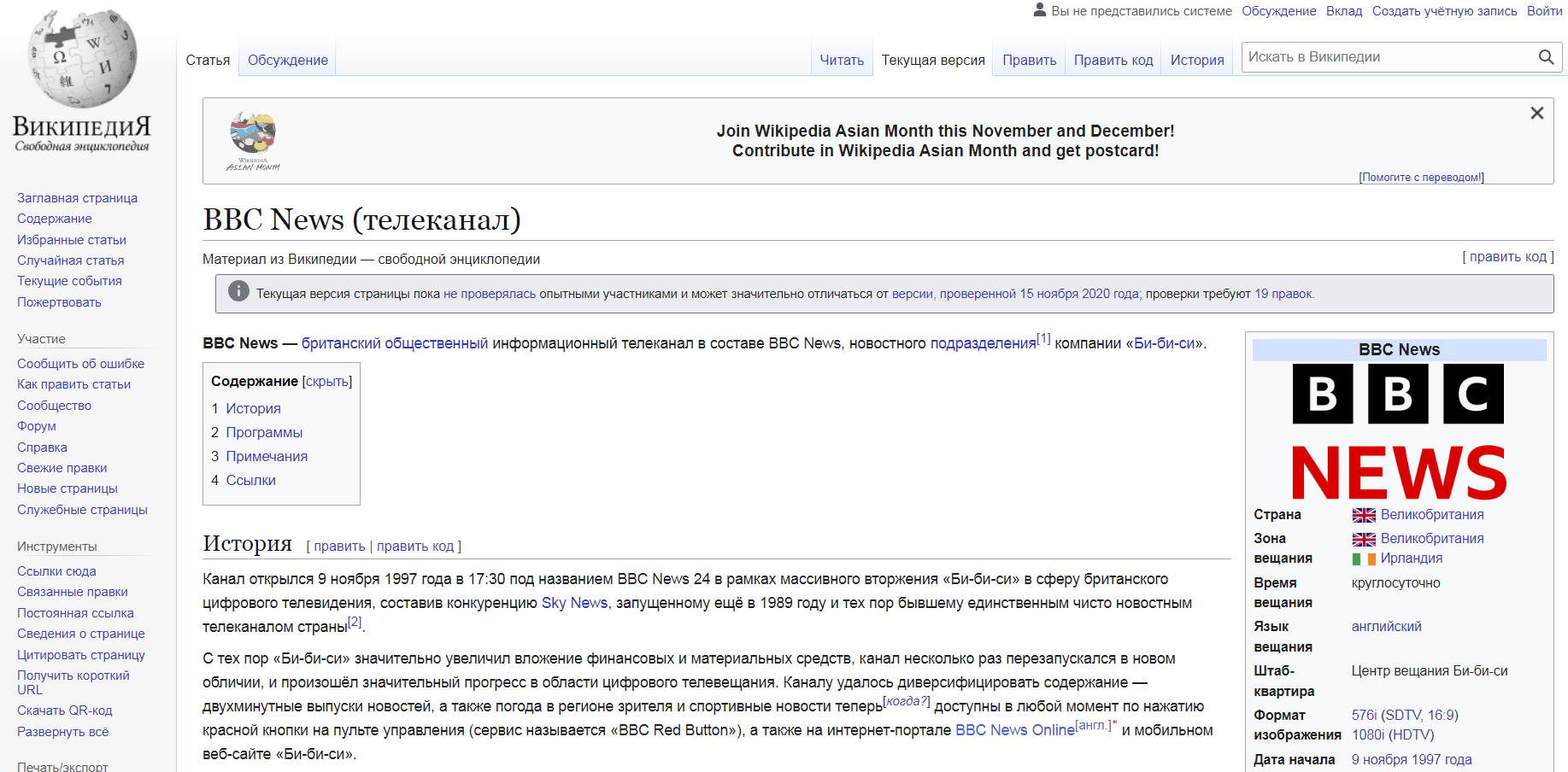Open Текущие события sidebar link

coord(69,281)
